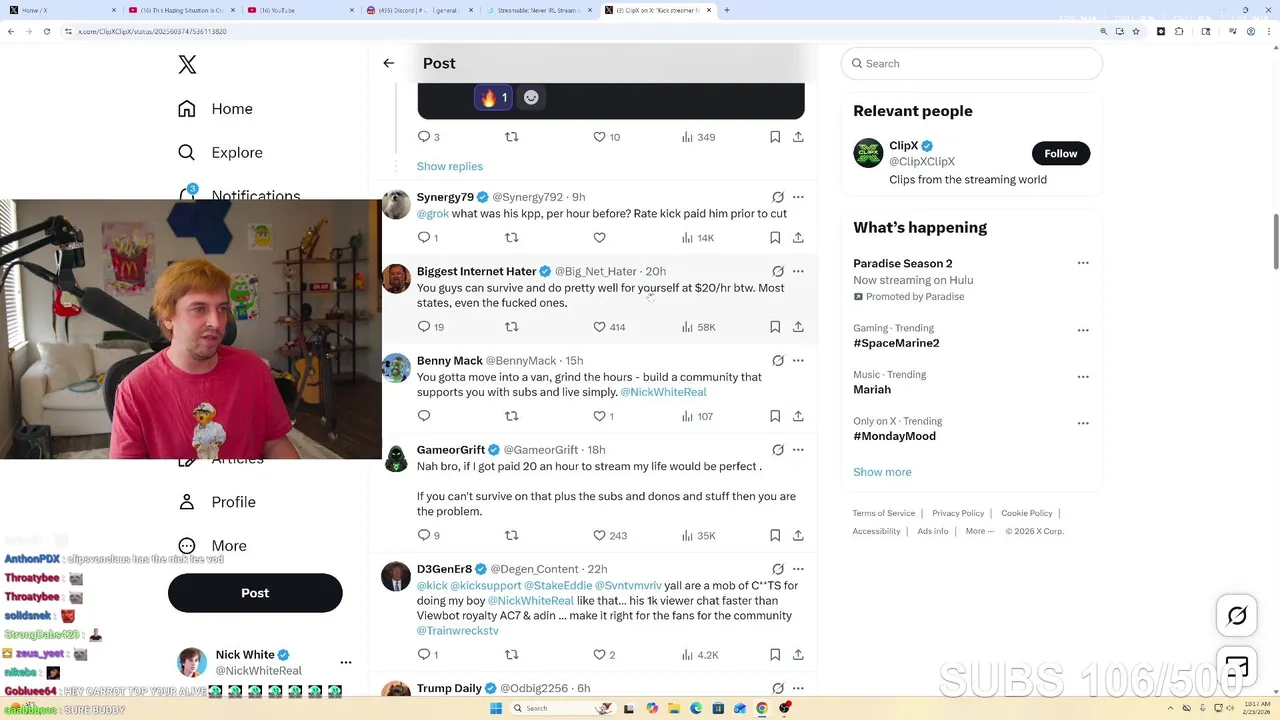Click Show replies link
The height and width of the screenshot is (720, 1280).
coord(450,166)
